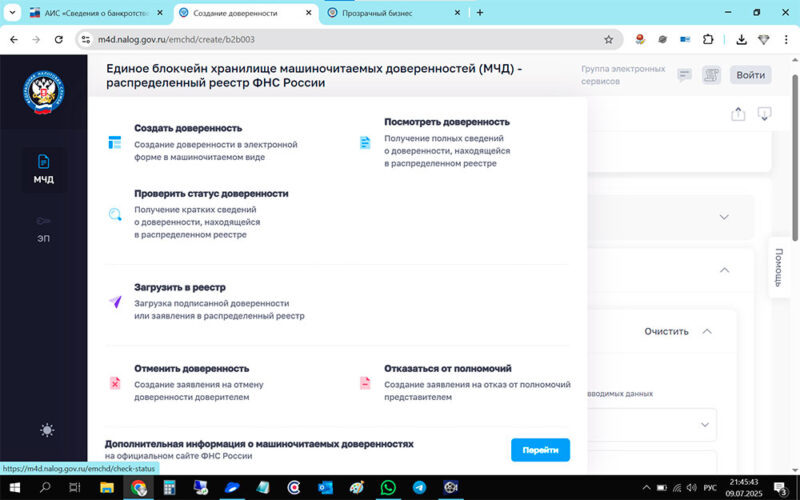Open Outlook from the taskbar
800x500 pixels.
pos(325,488)
